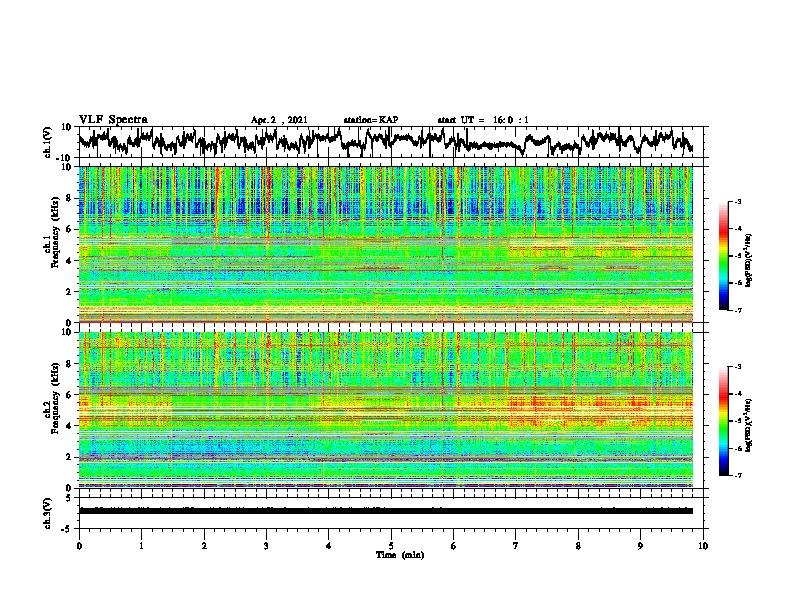The image size is (792, 612).
Task: Click time axis tick label "3"
Action: 266,546
